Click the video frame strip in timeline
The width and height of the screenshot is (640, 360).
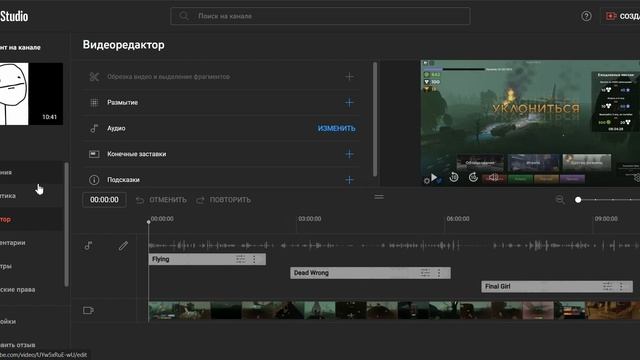point(394,311)
